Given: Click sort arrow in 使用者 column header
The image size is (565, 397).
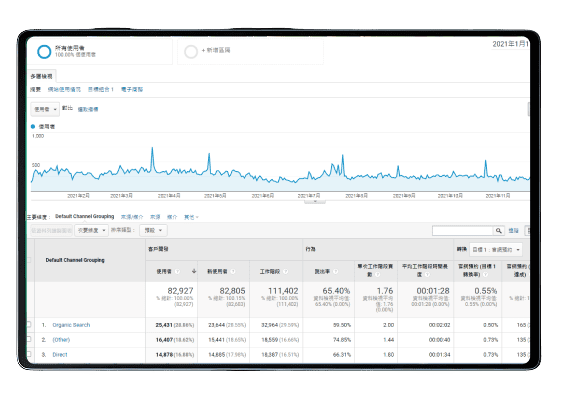Looking at the screenshot, I should click(194, 271).
